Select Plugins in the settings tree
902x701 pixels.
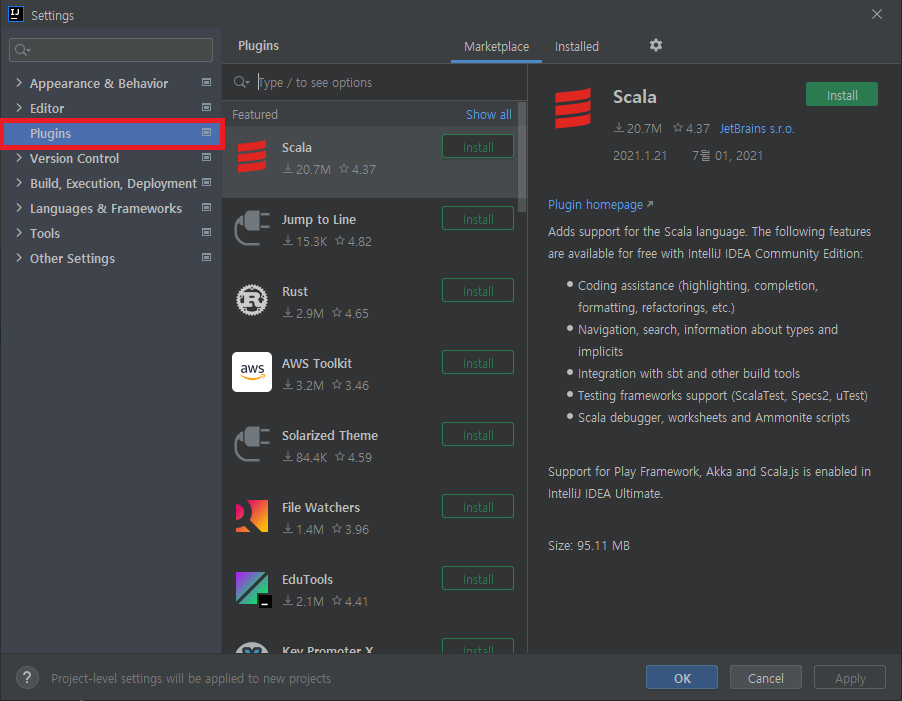pyautogui.click(x=112, y=133)
